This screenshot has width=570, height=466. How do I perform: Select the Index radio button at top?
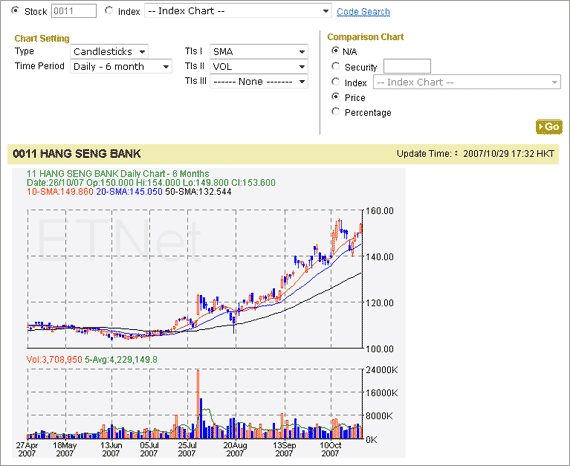click(x=109, y=11)
